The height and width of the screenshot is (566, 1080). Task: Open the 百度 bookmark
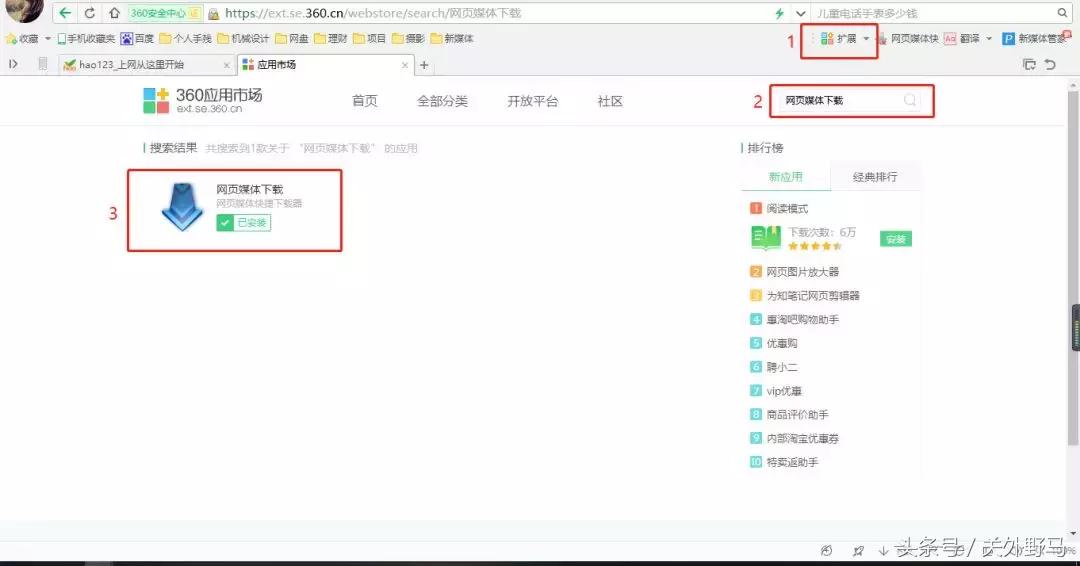pos(137,39)
